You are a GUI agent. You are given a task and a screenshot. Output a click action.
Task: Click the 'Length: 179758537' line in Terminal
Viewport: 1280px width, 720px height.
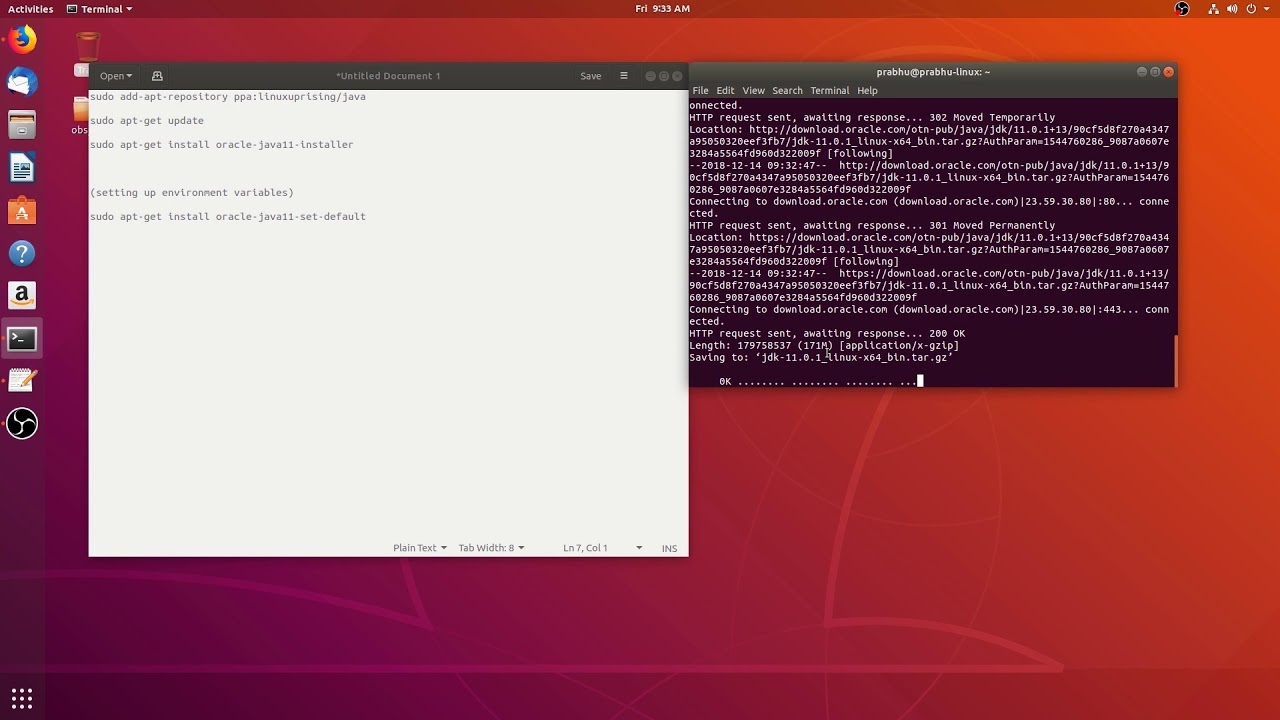(x=824, y=345)
